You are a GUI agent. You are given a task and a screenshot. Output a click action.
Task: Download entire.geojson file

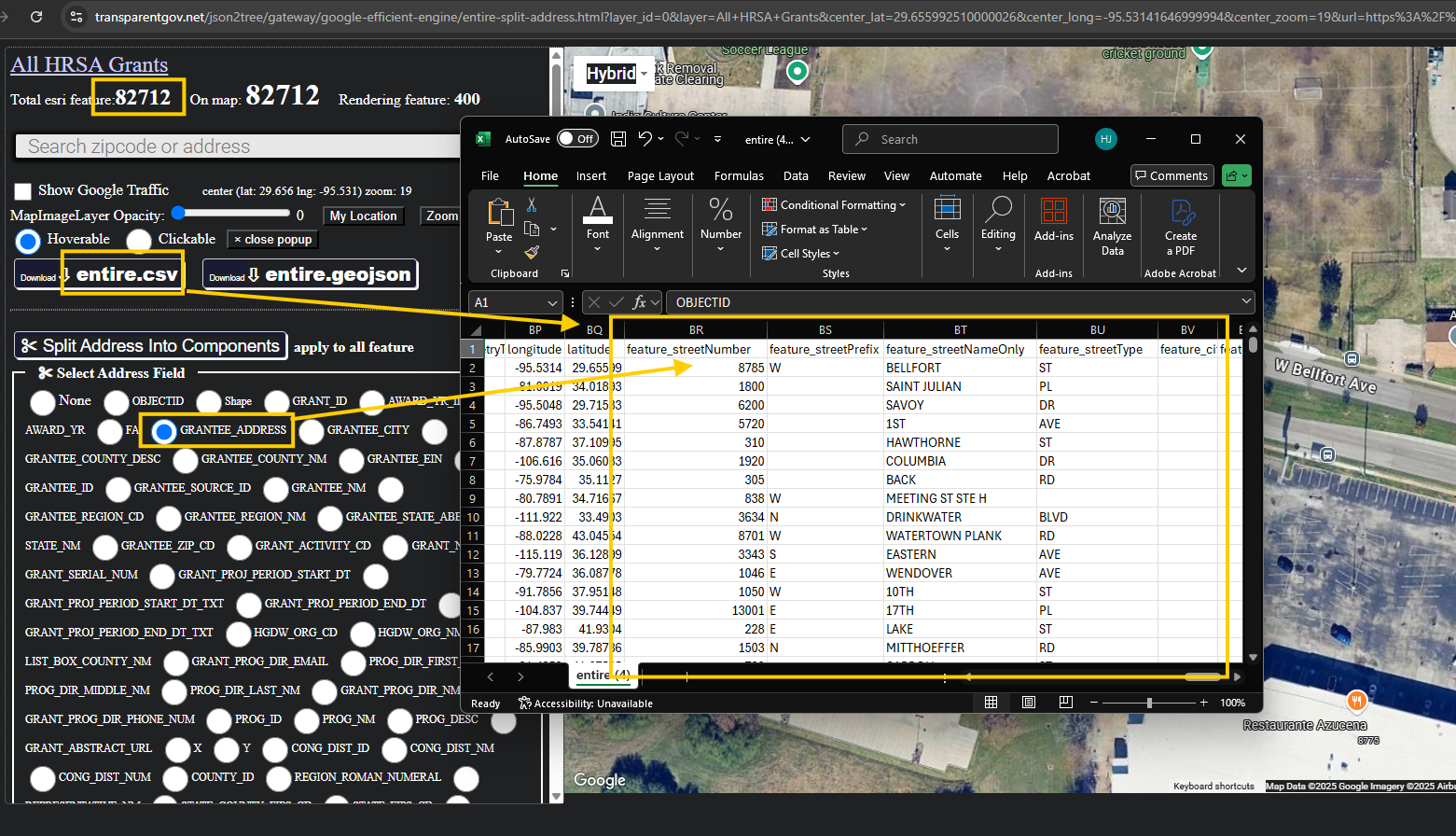[310, 274]
